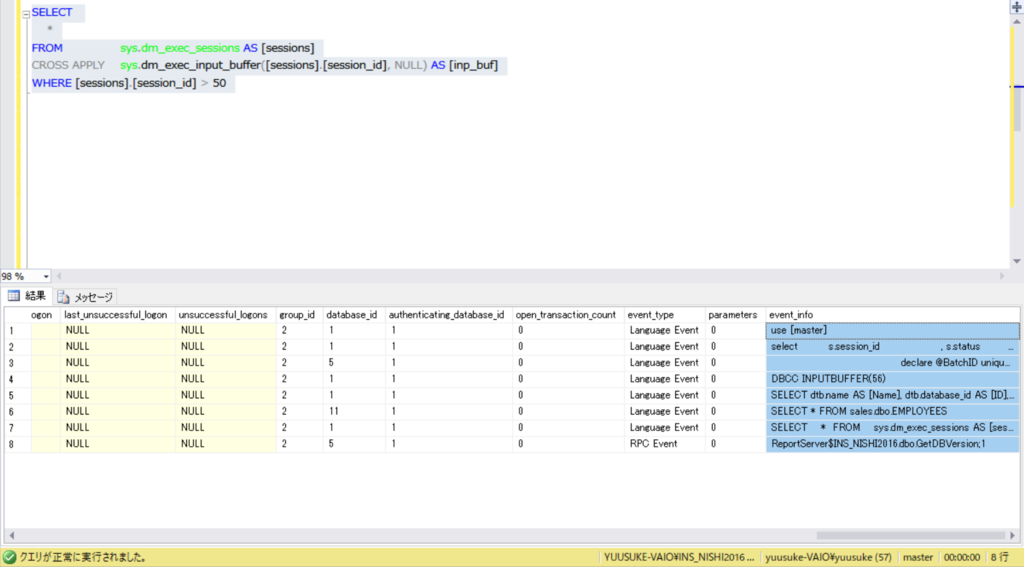1024x567 pixels.
Task: Select the group_id column header
Action: pyautogui.click(x=298, y=315)
